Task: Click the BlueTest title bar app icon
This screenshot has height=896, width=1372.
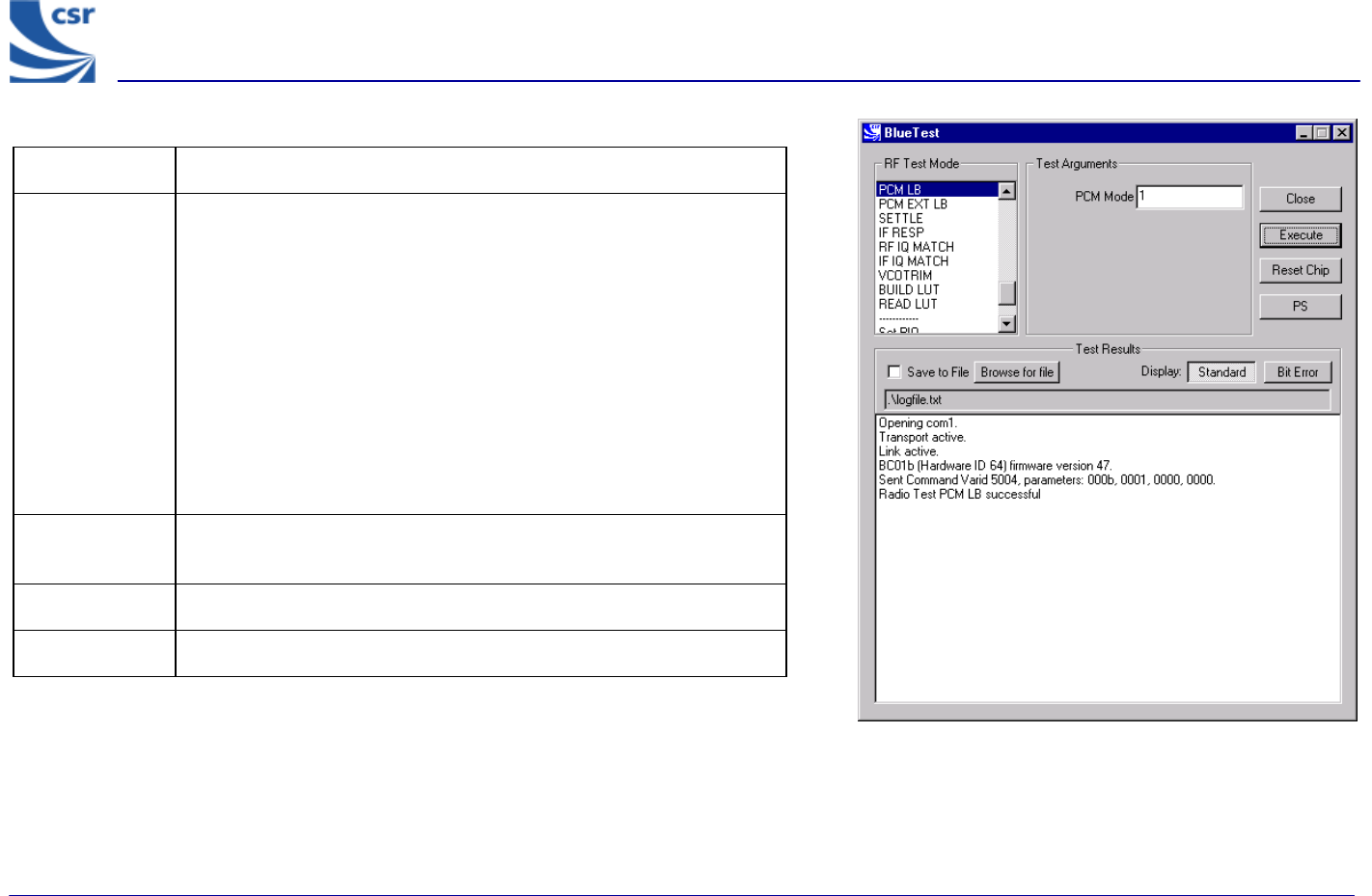Action: (x=871, y=132)
